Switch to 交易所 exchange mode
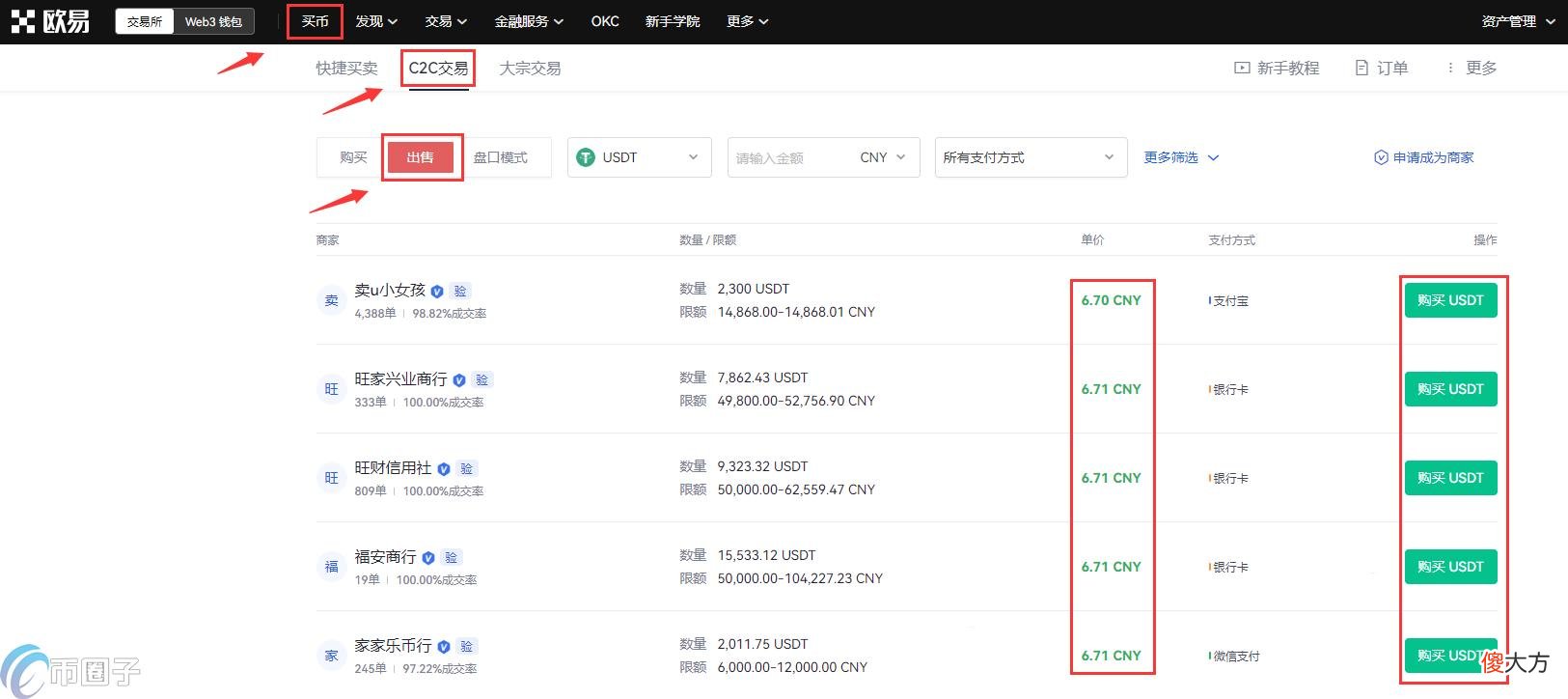The image size is (1568, 699). (145, 21)
